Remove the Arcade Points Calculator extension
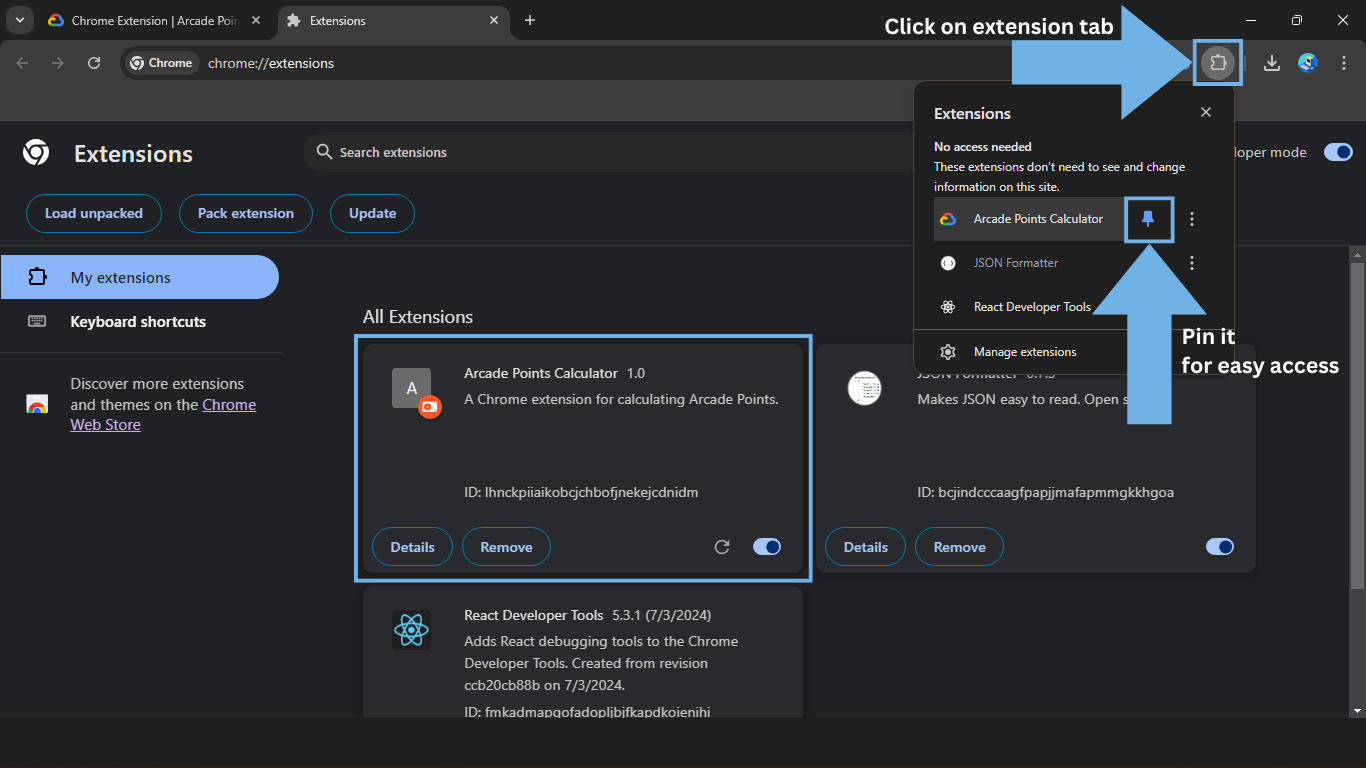Viewport: 1366px width, 768px height. [x=506, y=547]
